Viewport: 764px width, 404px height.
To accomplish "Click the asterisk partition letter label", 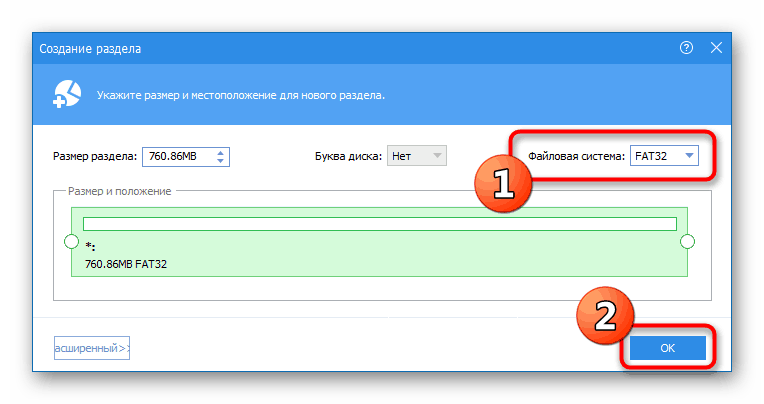I will click(x=90, y=246).
